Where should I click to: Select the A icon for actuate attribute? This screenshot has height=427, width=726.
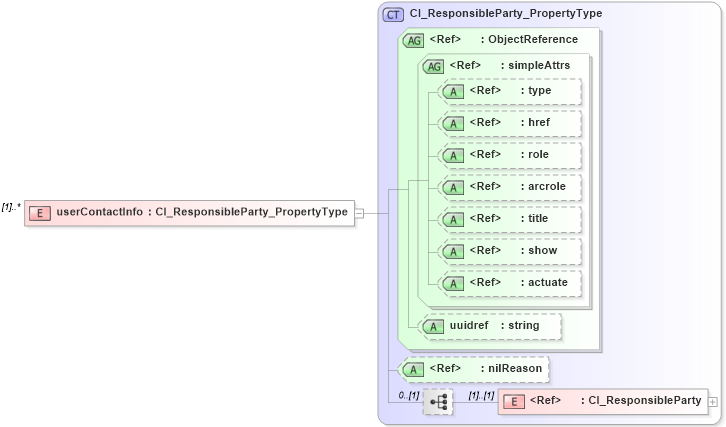[x=453, y=283]
